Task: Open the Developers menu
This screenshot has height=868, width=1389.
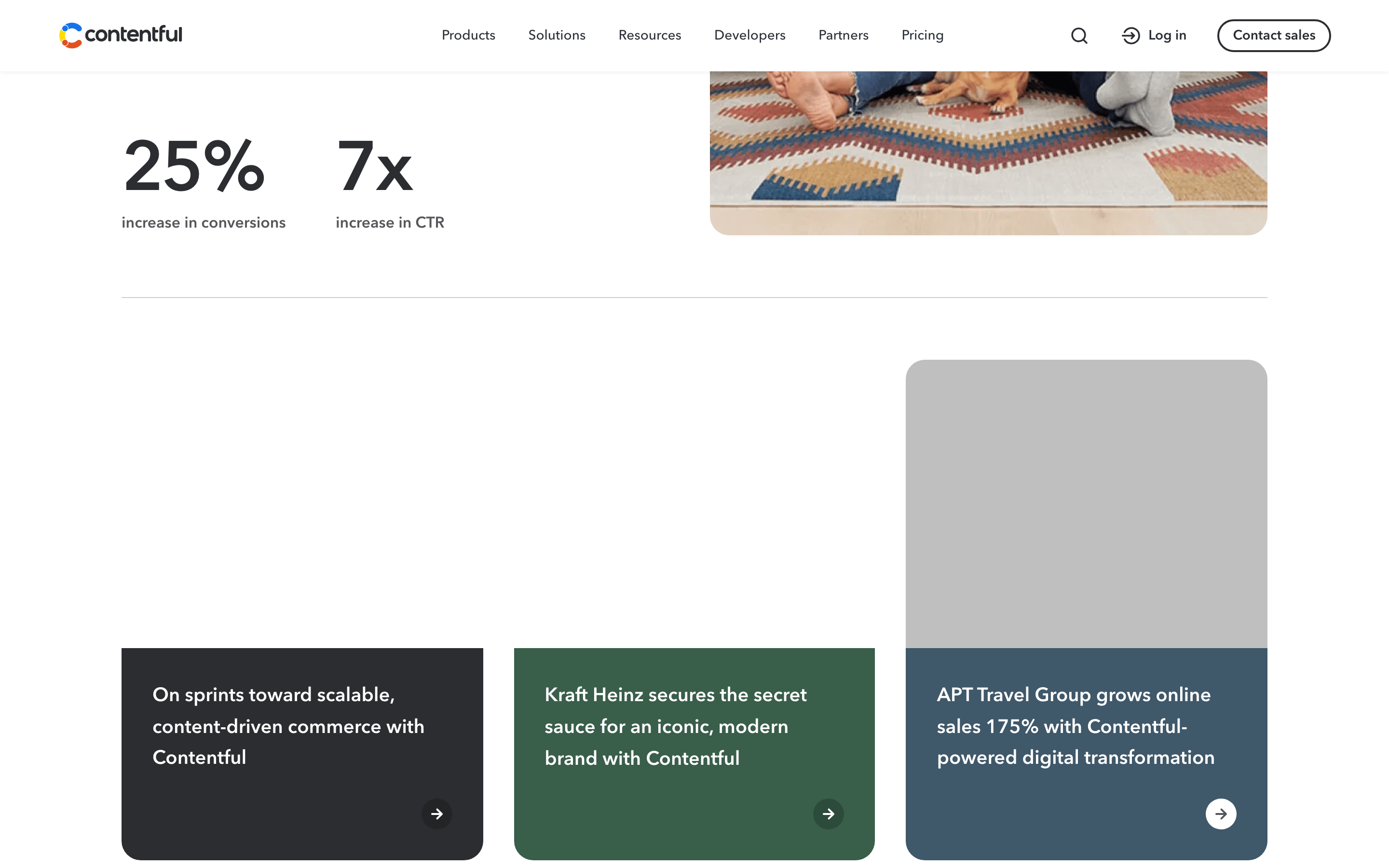Action: tap(749, 35)
